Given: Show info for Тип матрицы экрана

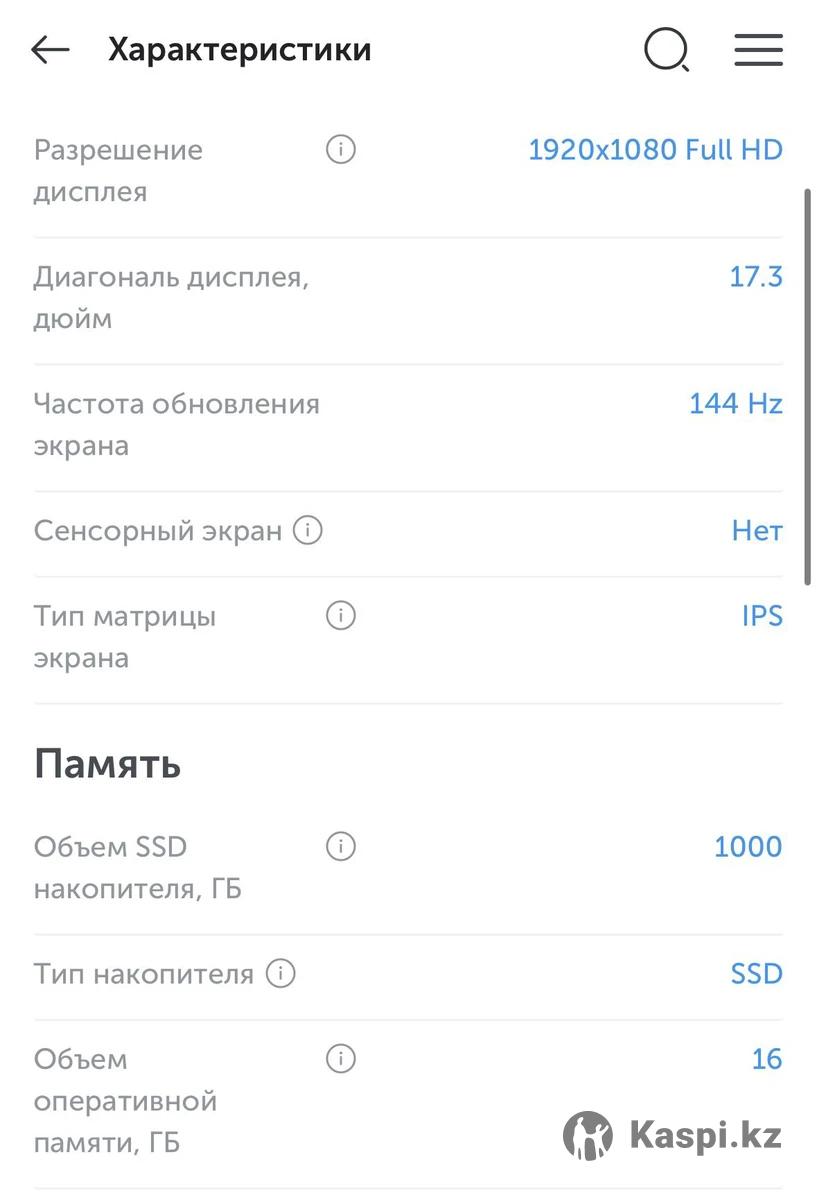Looking at the screenshot, I should 341,616.
